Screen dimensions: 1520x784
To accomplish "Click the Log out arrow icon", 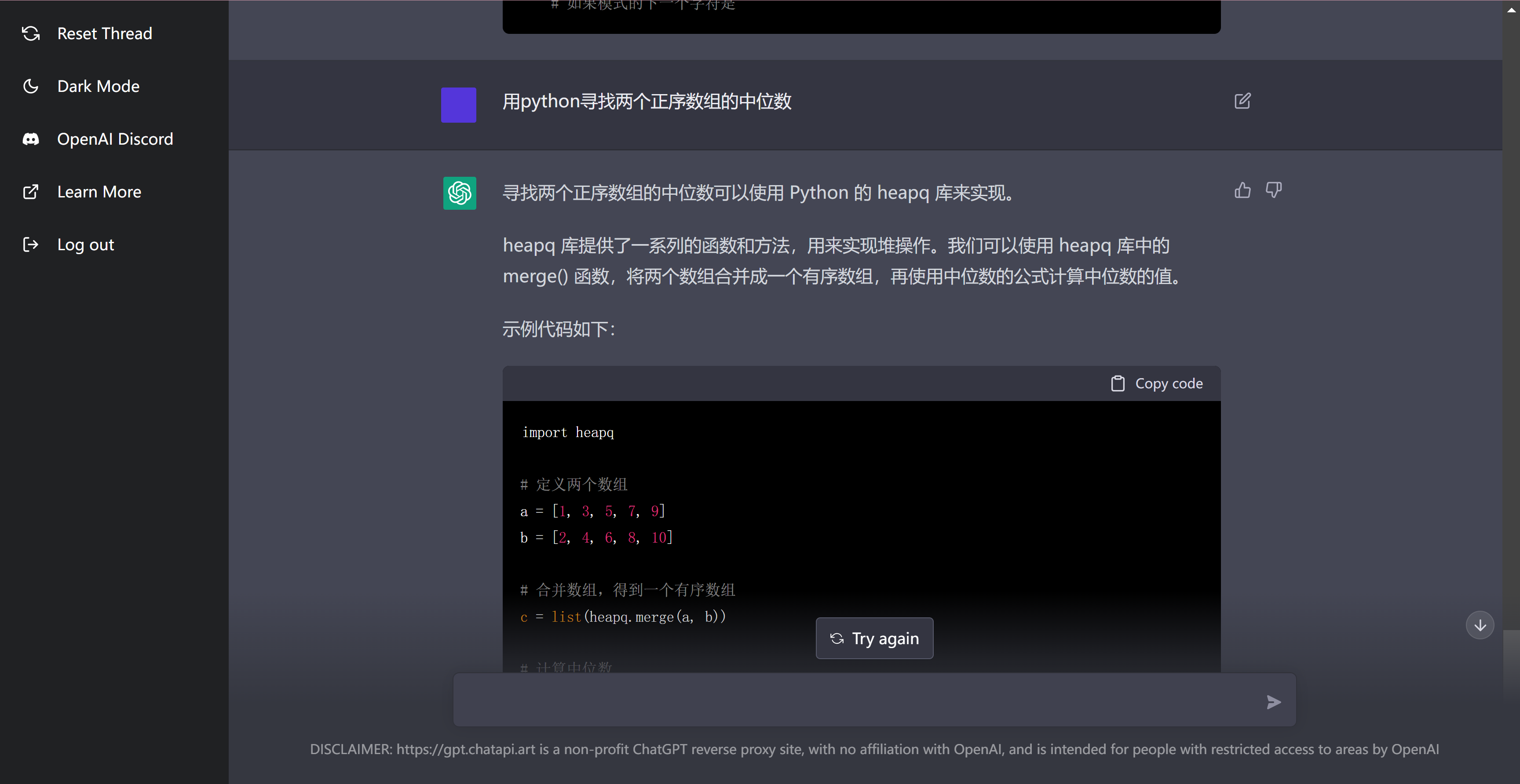I will 31,244.
